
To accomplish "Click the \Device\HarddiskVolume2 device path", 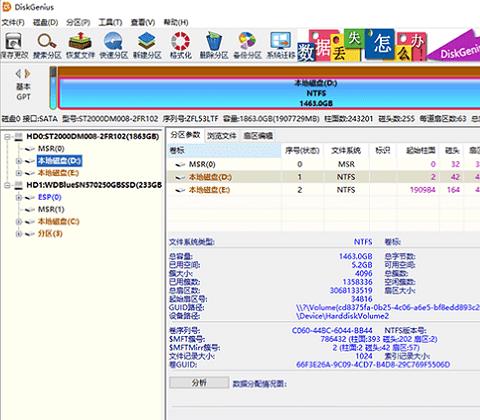I will (x=343, y=316).
